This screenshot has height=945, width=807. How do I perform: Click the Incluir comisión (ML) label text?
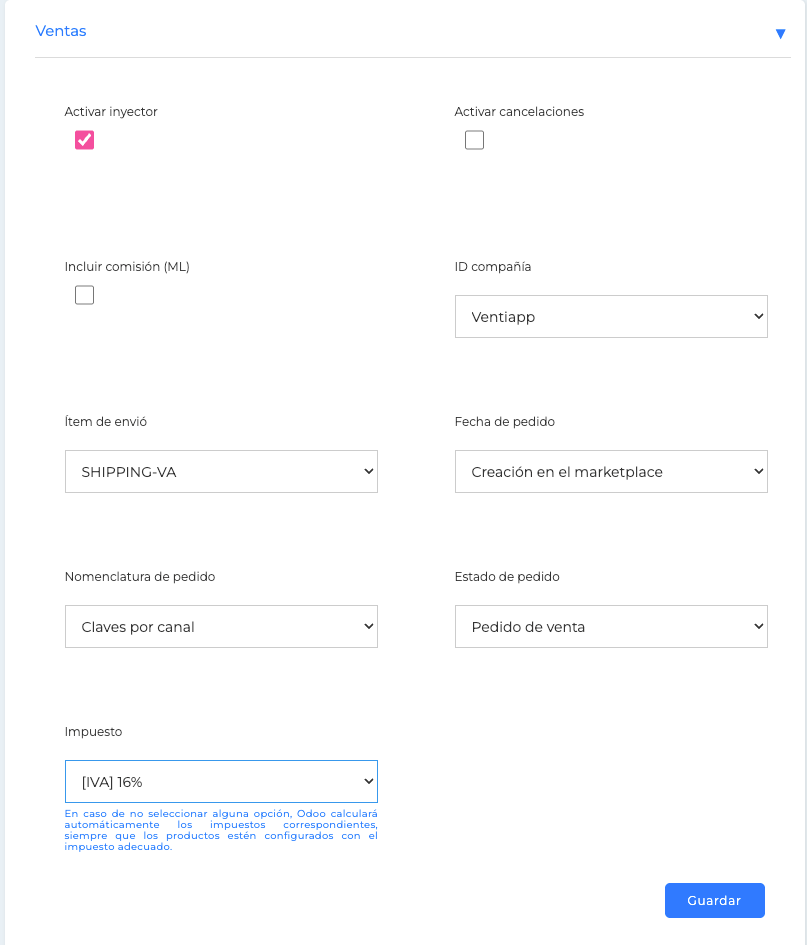click(127, 266)
